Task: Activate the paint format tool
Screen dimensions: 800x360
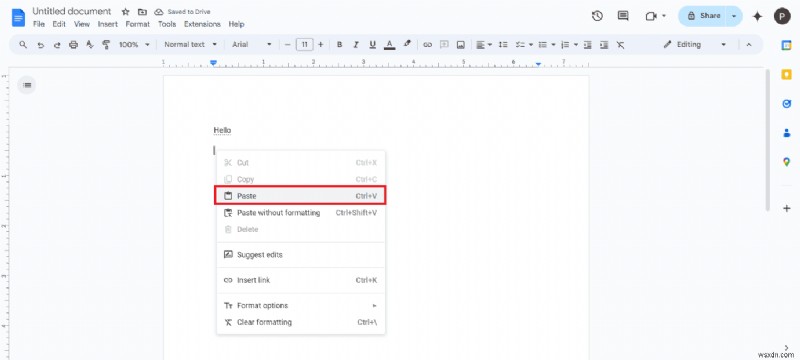Action: pos(106,45)
